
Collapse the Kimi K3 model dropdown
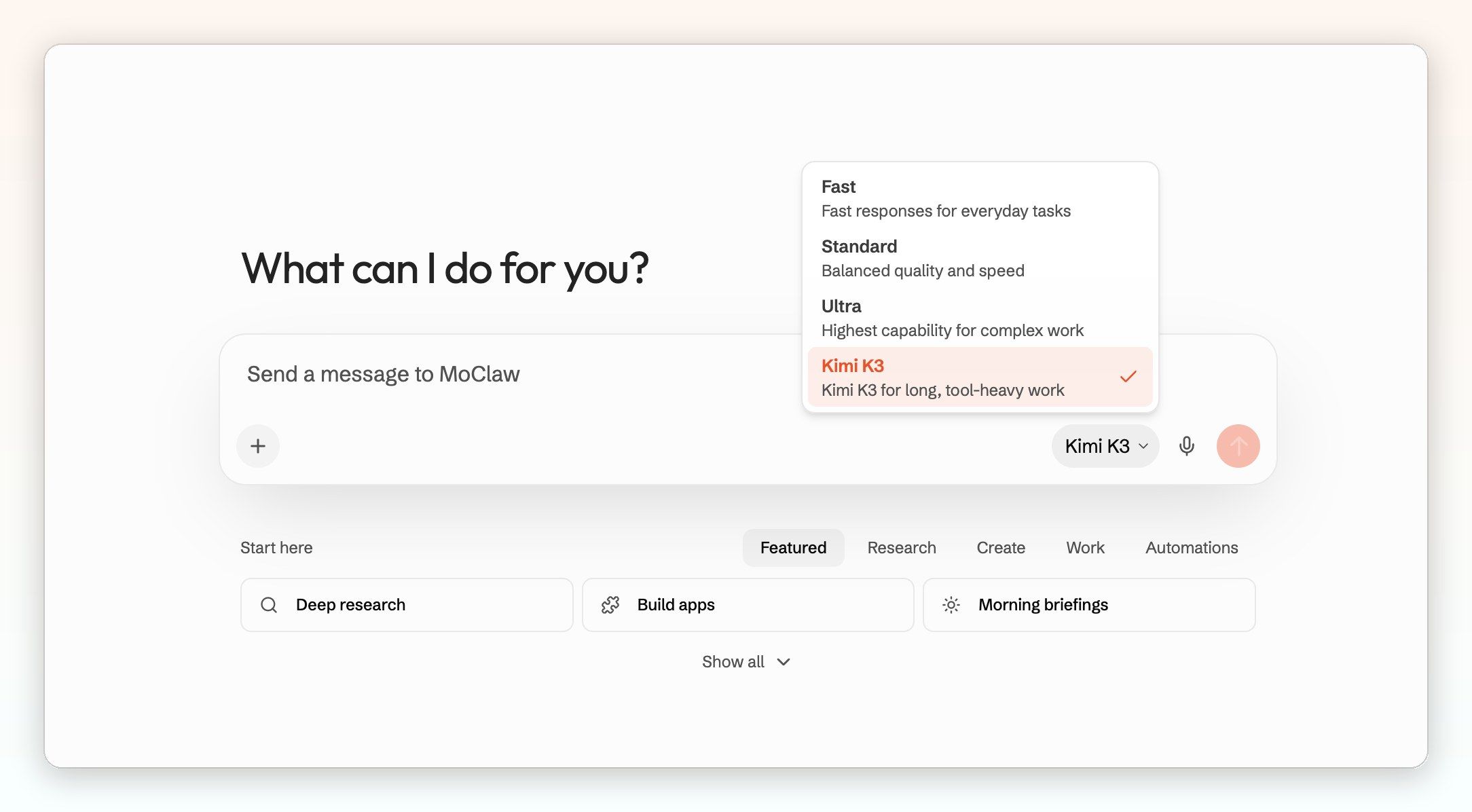coord(1105,446)
